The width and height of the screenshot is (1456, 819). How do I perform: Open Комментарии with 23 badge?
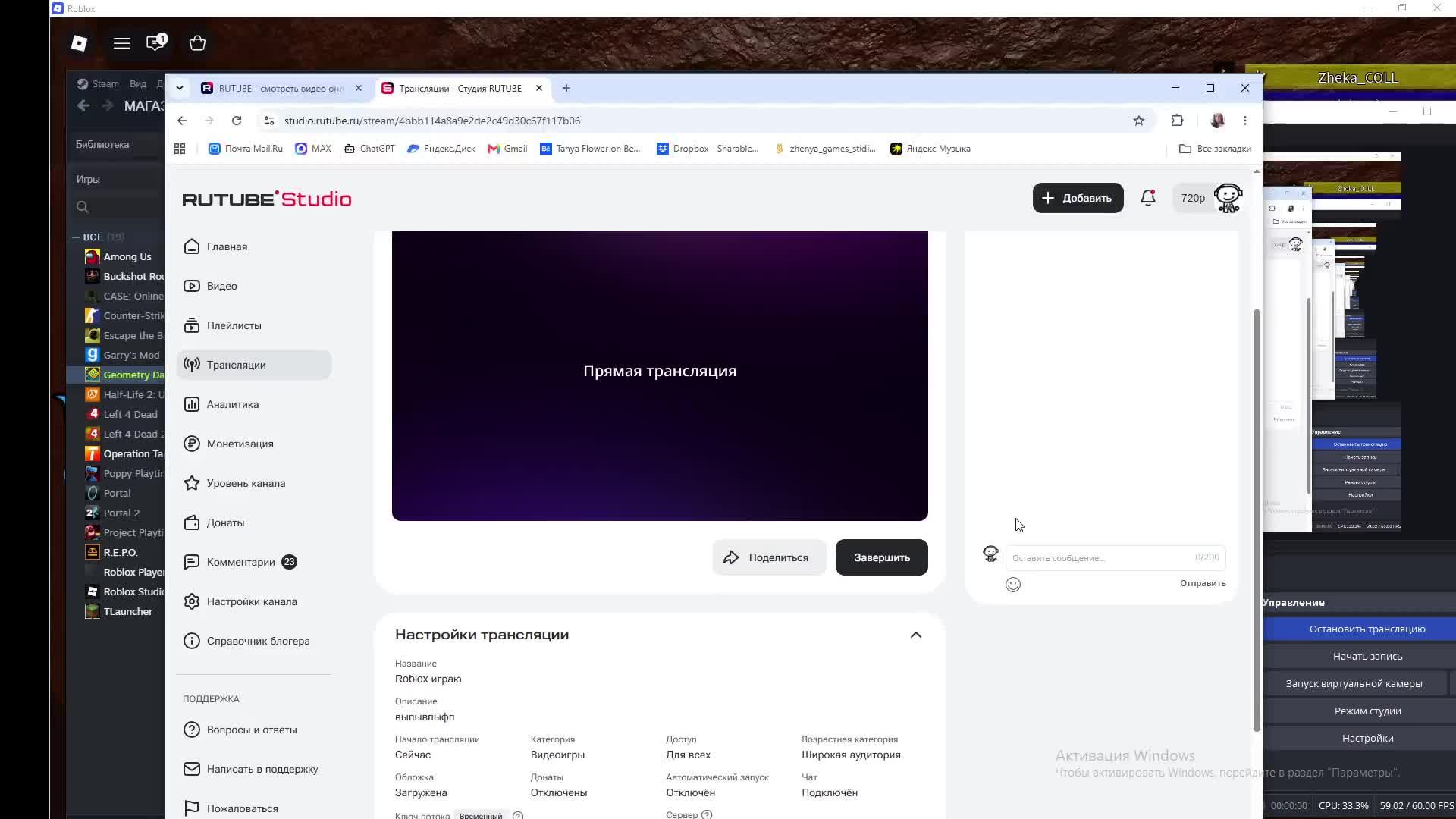253,562
